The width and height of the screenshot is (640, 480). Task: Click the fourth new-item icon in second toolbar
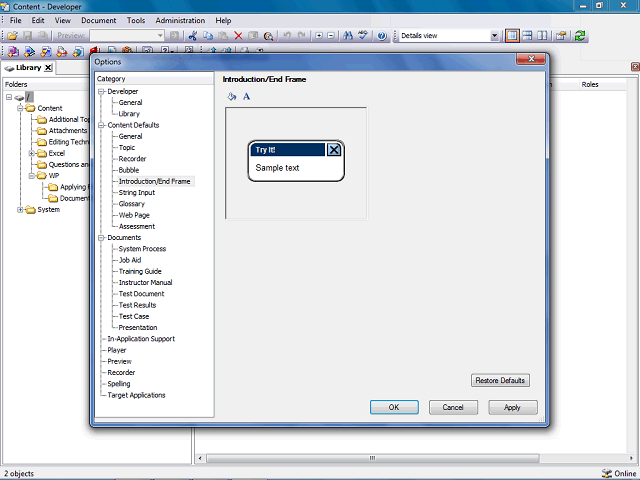click(x=62, y=52)
